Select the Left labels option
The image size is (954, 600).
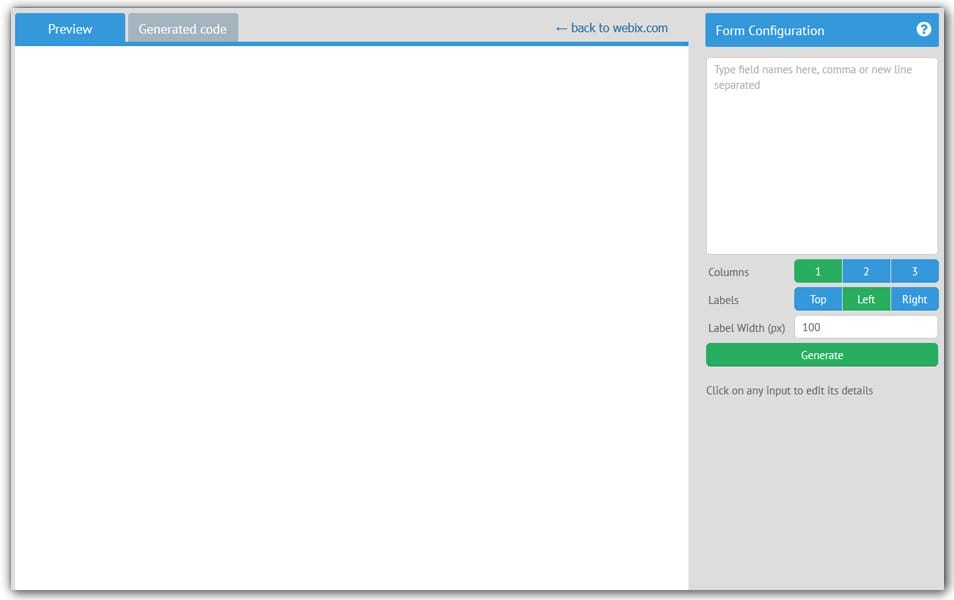click(x=865, y=298)
